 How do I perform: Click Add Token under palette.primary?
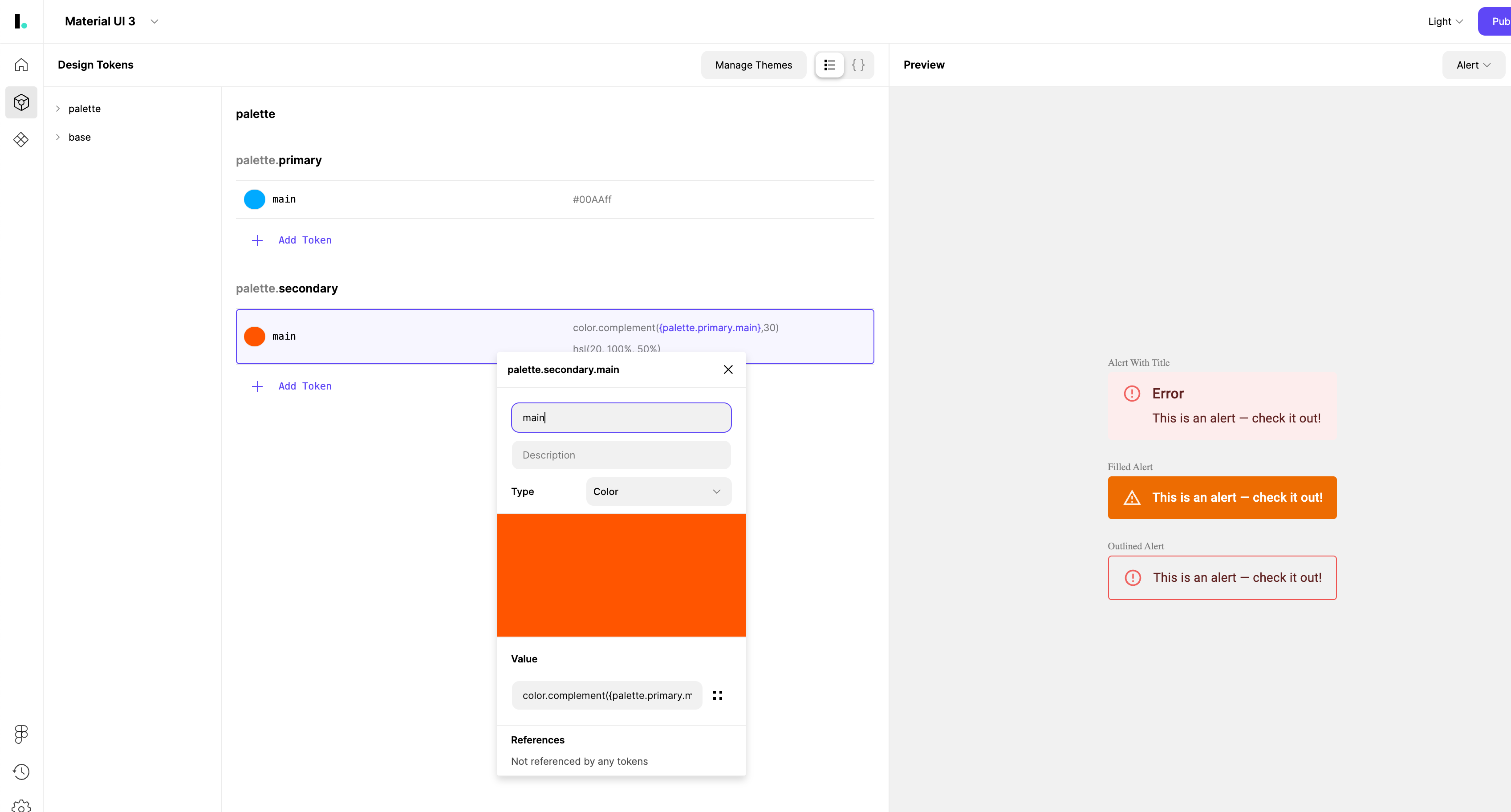click(x=305, y=240)
